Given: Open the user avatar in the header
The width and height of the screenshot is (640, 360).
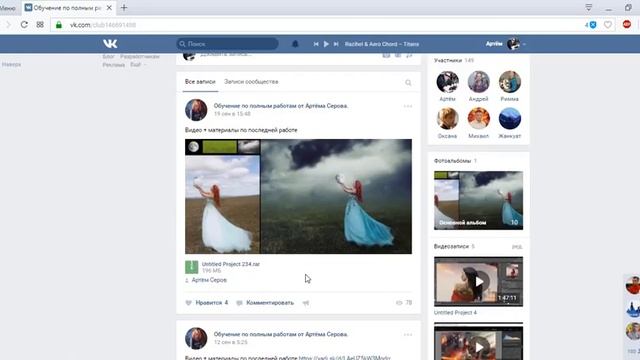Looking at the screenshot, I should 513,44.
